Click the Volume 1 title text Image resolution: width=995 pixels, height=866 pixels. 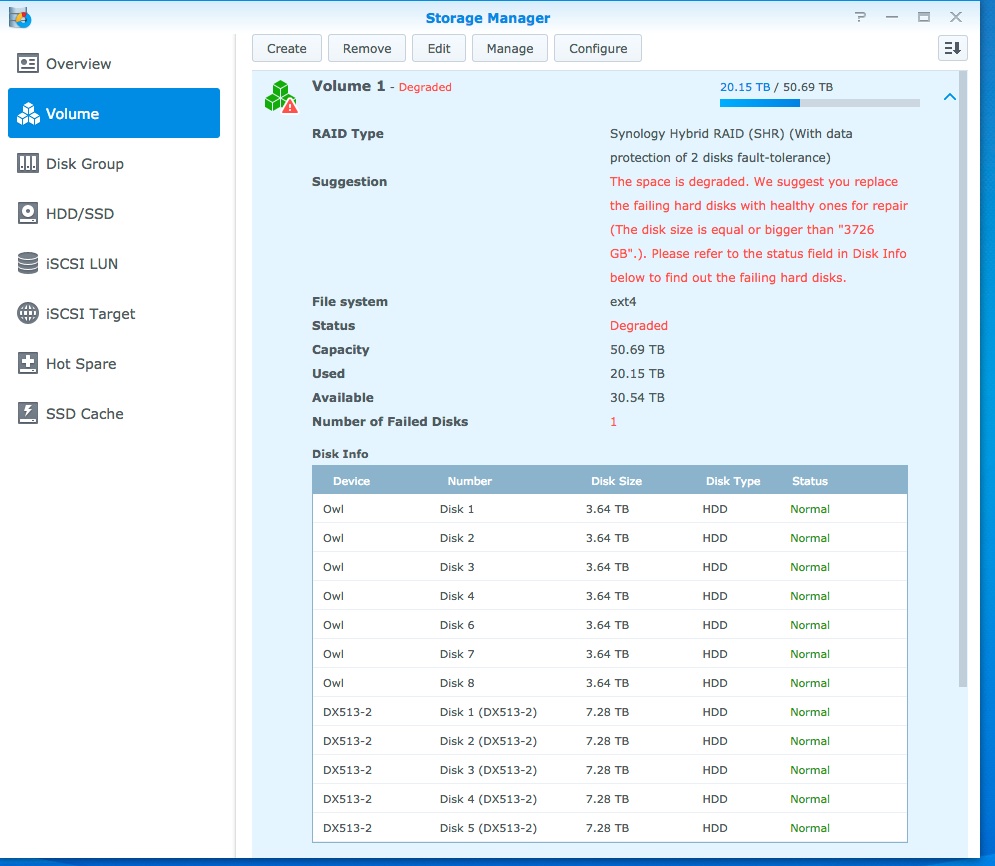pos(348,86)
